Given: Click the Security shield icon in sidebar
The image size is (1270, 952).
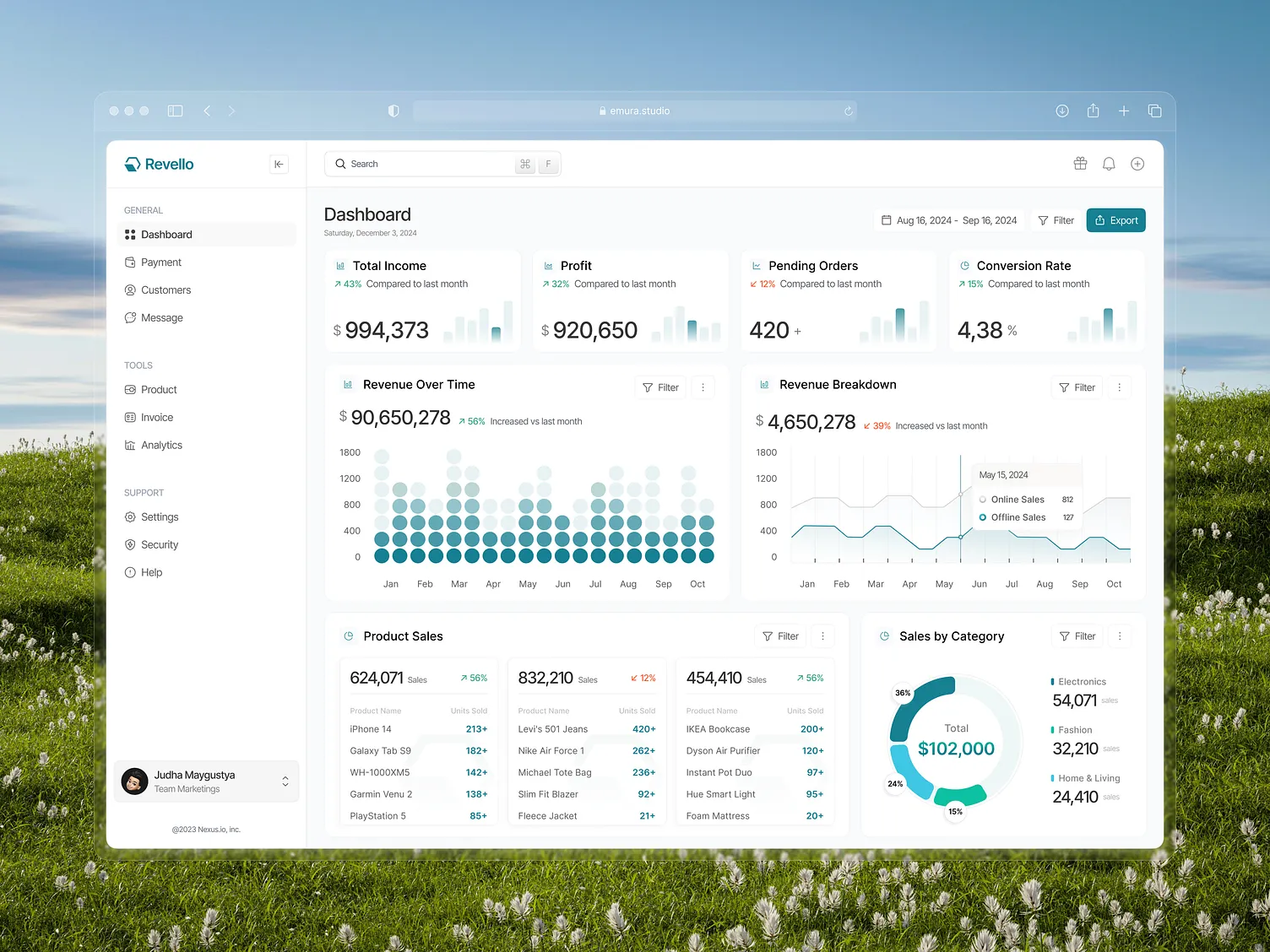Looking at the screenshot, I should 130,544.
